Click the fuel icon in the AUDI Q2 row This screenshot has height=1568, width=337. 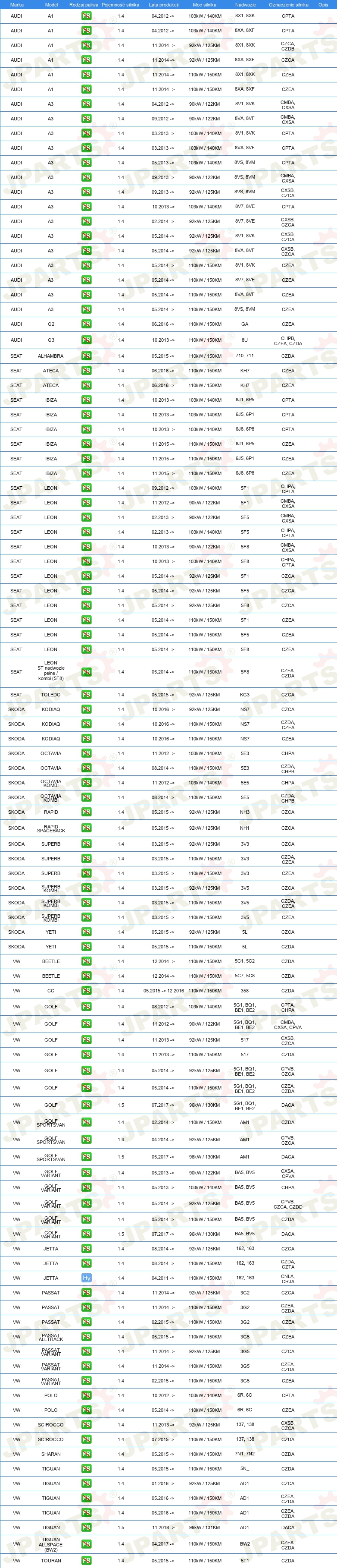[86, 324]
